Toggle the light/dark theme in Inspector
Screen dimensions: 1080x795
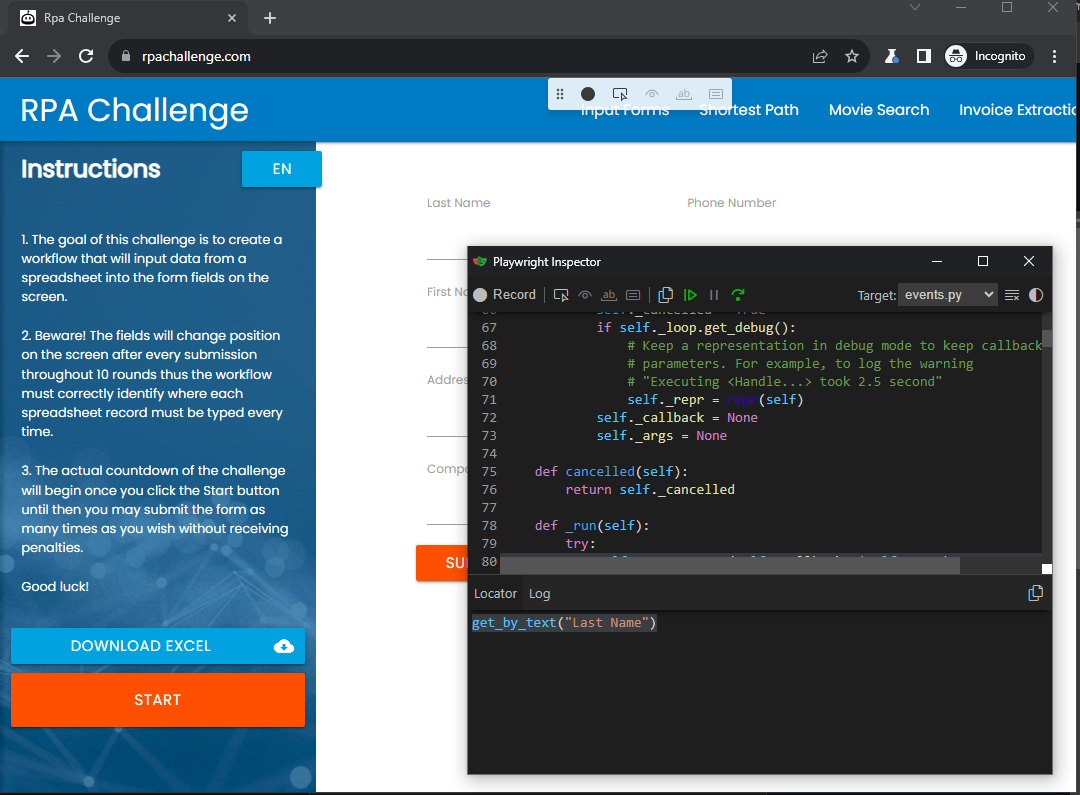[x=1036, y=295]
